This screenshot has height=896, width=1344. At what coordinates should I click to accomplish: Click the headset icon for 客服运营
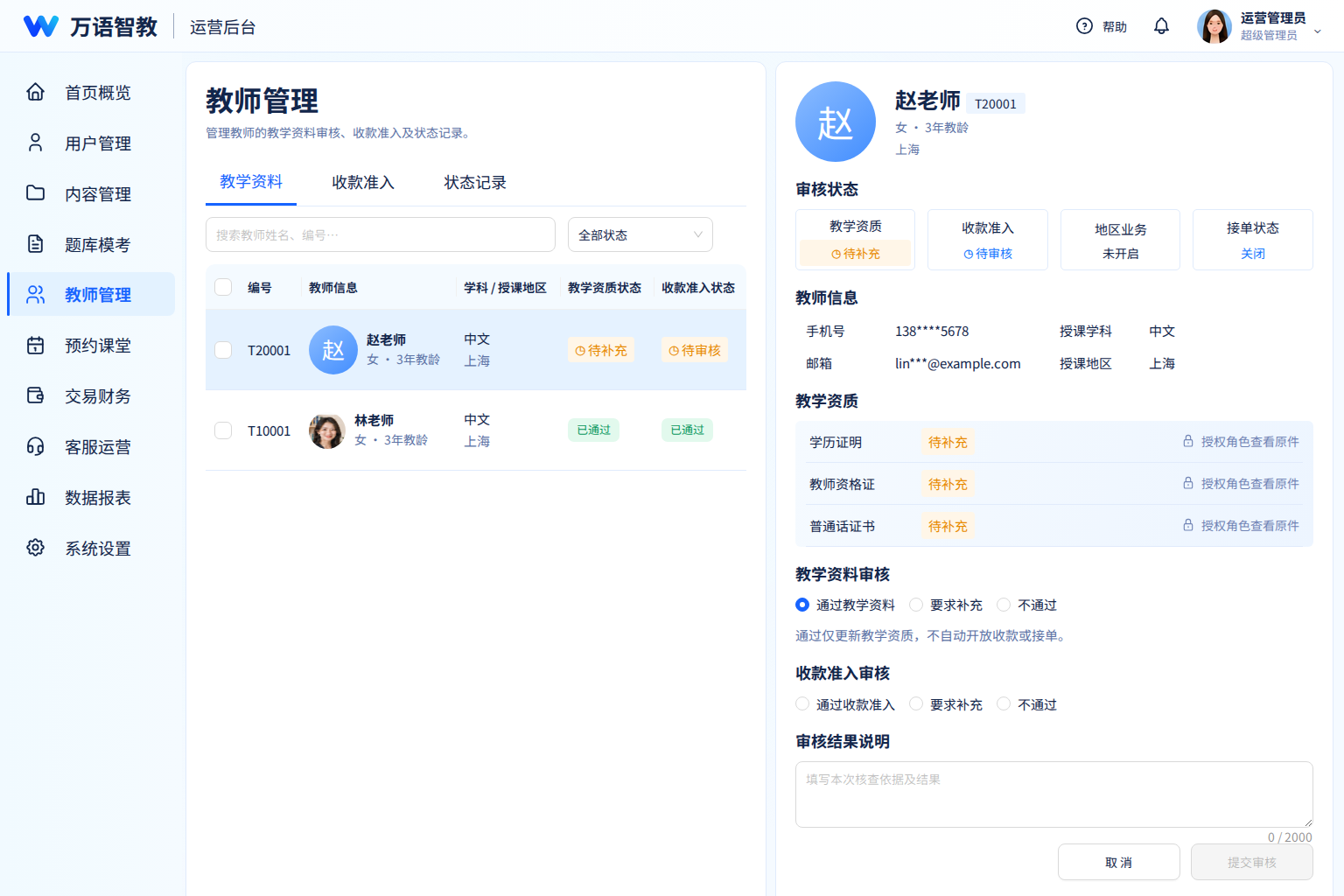click(x=35, y=447)
